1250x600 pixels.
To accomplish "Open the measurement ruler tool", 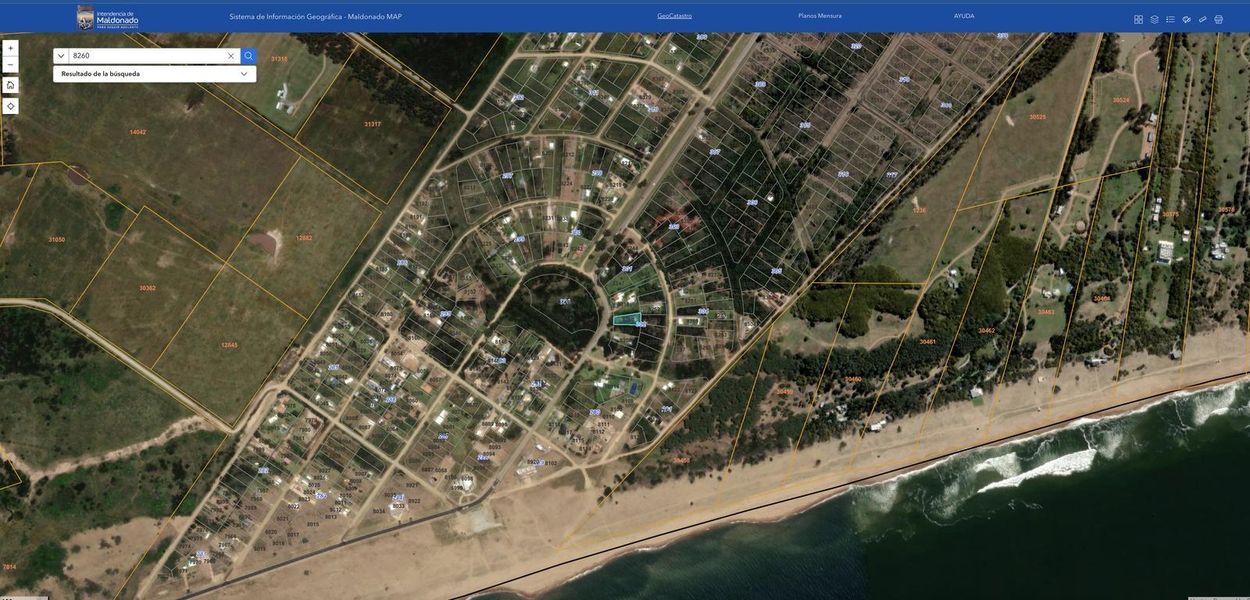I will click(1202, 19).
